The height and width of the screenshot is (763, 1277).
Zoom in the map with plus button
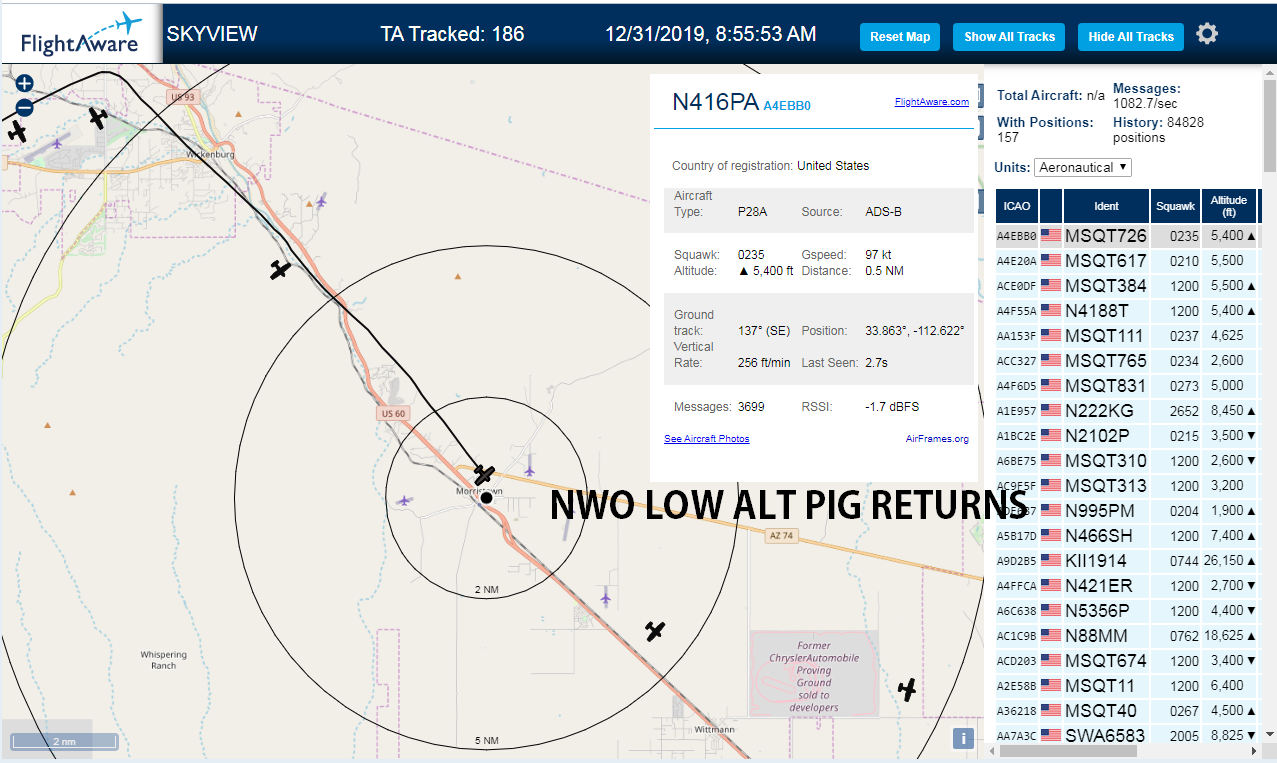[x=25, y=84]
